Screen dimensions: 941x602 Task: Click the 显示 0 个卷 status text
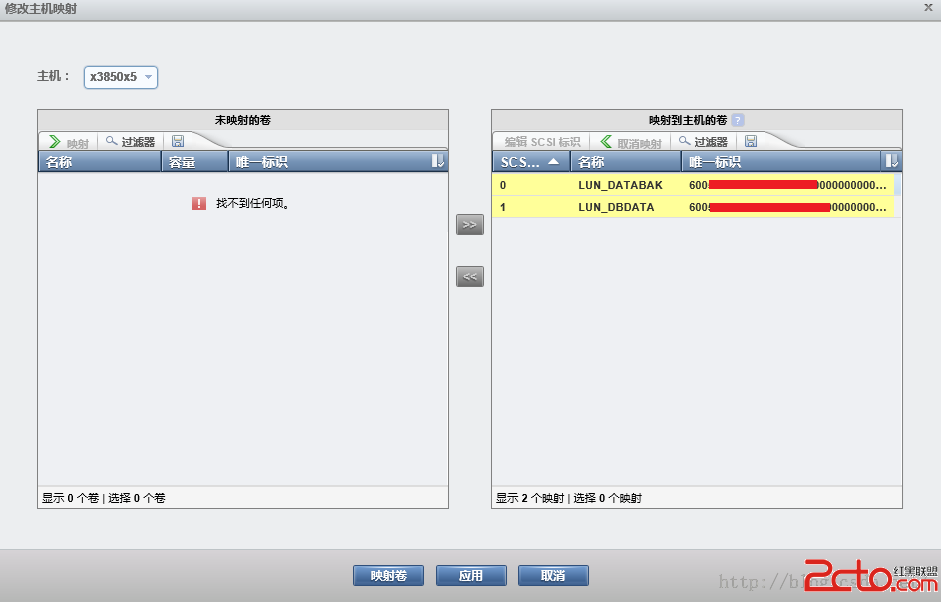(70, 498)
